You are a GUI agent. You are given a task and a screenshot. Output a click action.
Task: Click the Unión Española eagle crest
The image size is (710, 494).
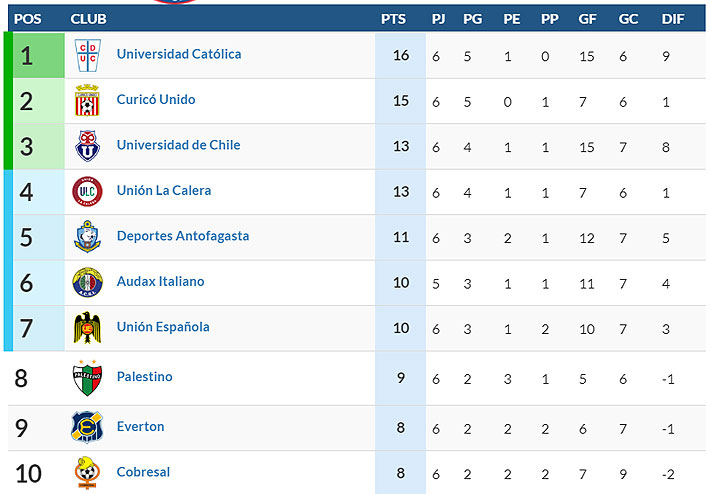pyautogui.click(x=87, y=327)
